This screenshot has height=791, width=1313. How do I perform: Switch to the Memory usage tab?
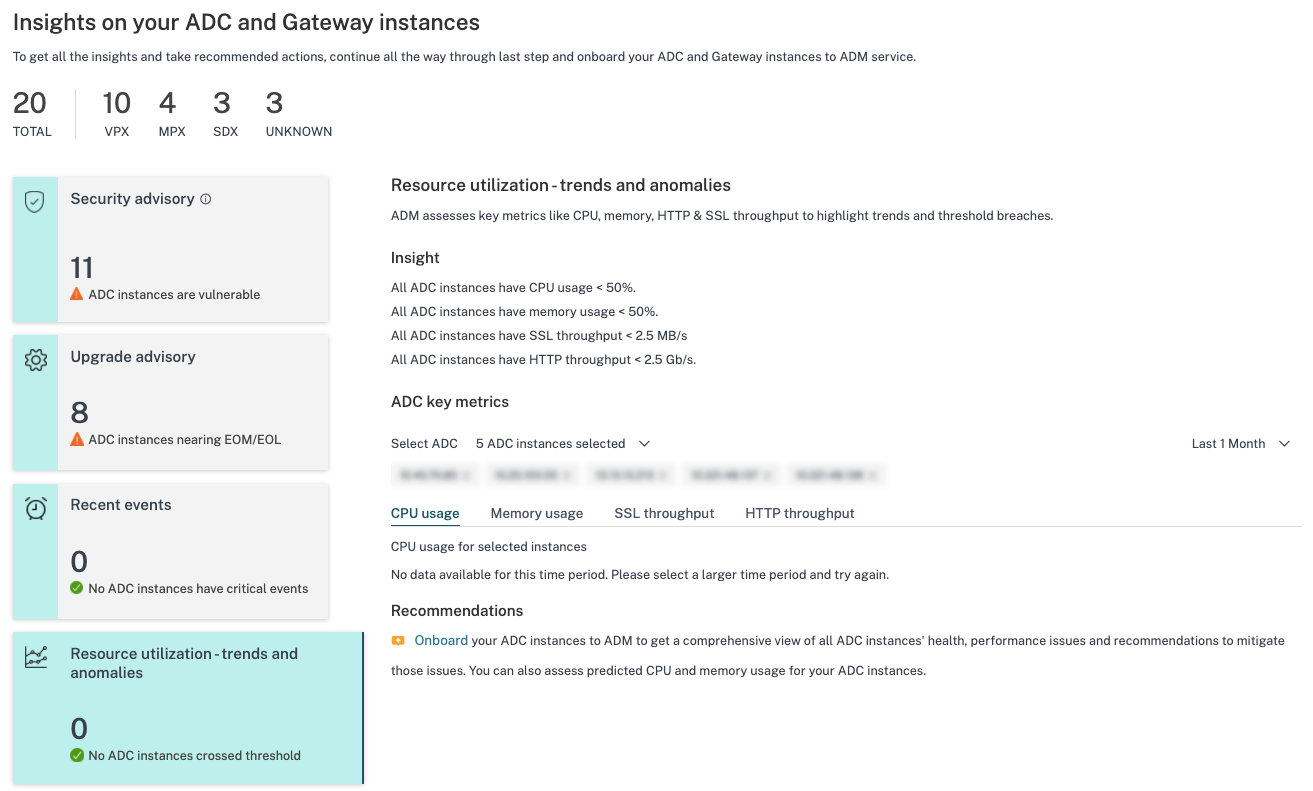coord(537,513)
